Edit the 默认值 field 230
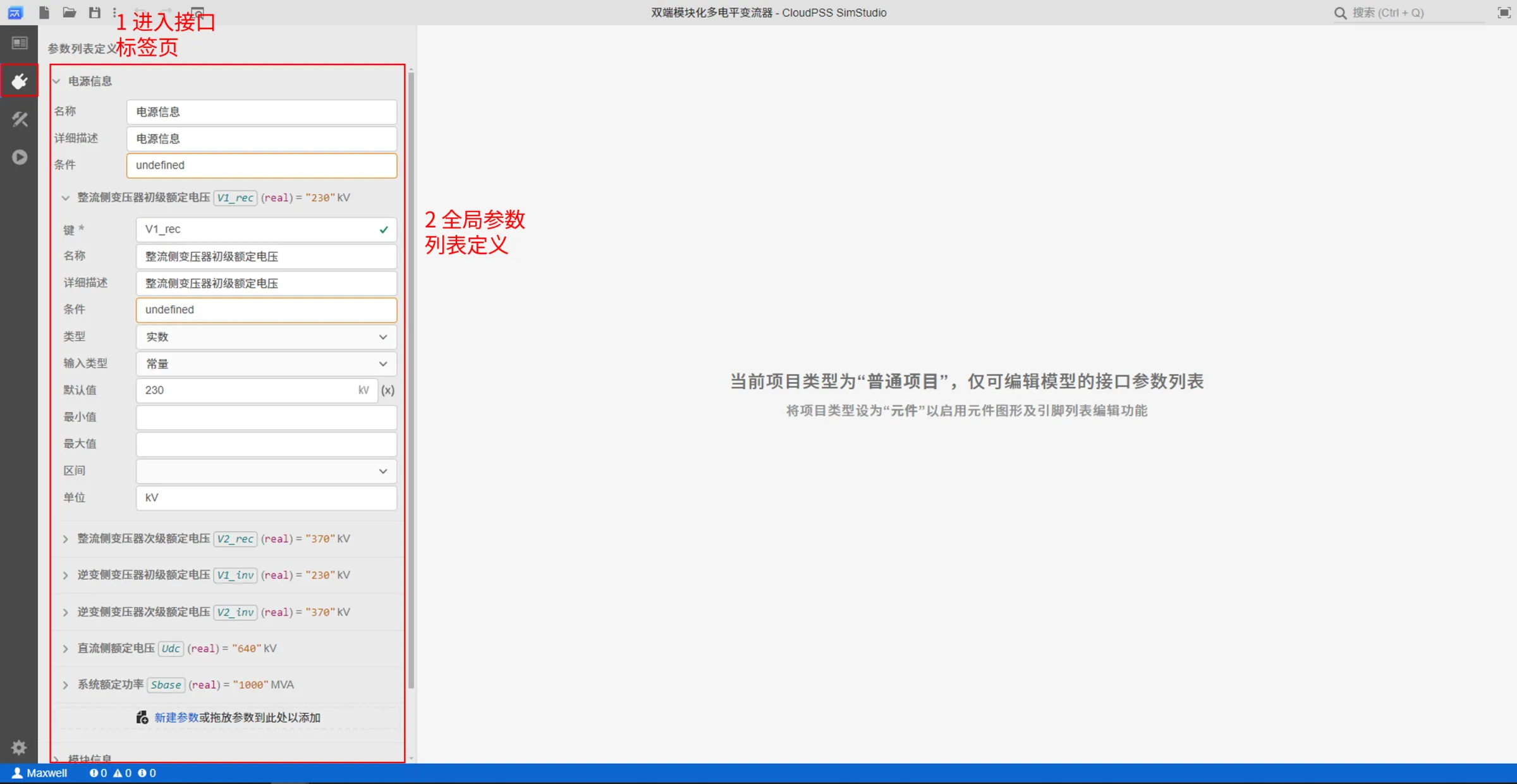This screenshot has height=784, width=1517. click(257, 390)
